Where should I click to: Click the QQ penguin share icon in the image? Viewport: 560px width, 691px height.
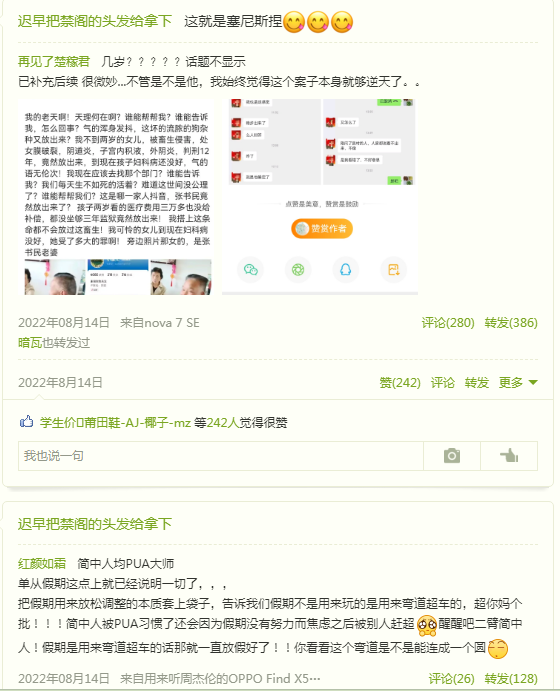point(345,269)
